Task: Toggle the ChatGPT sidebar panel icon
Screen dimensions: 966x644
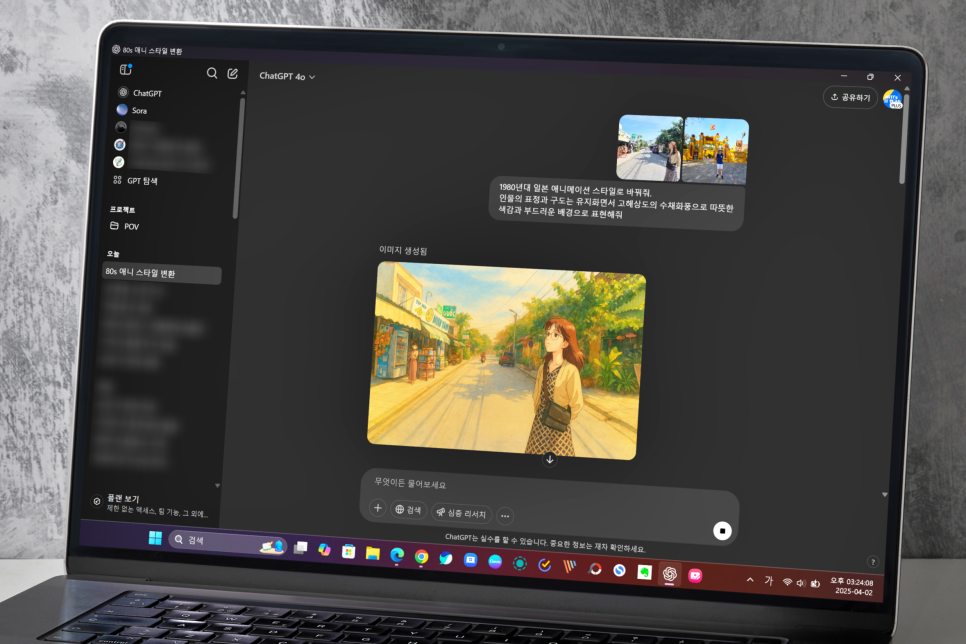Action: click(126, 69)
